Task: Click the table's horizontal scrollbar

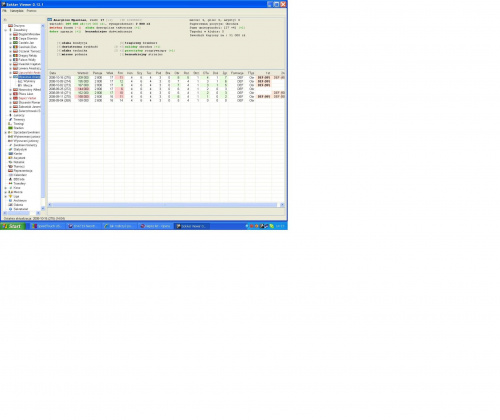Action: click(x=164, y=205)
